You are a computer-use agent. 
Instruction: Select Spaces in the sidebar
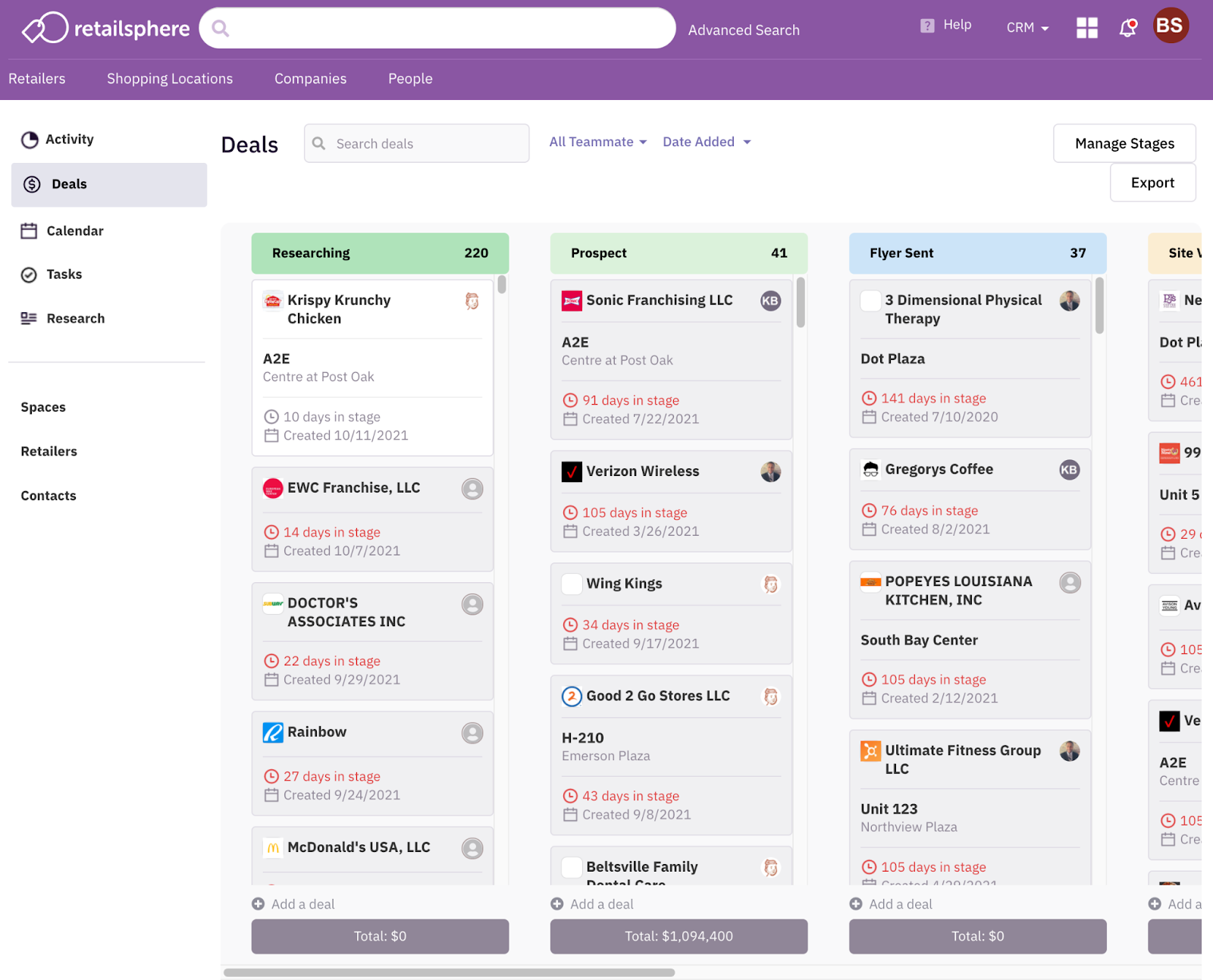point(43,407)
